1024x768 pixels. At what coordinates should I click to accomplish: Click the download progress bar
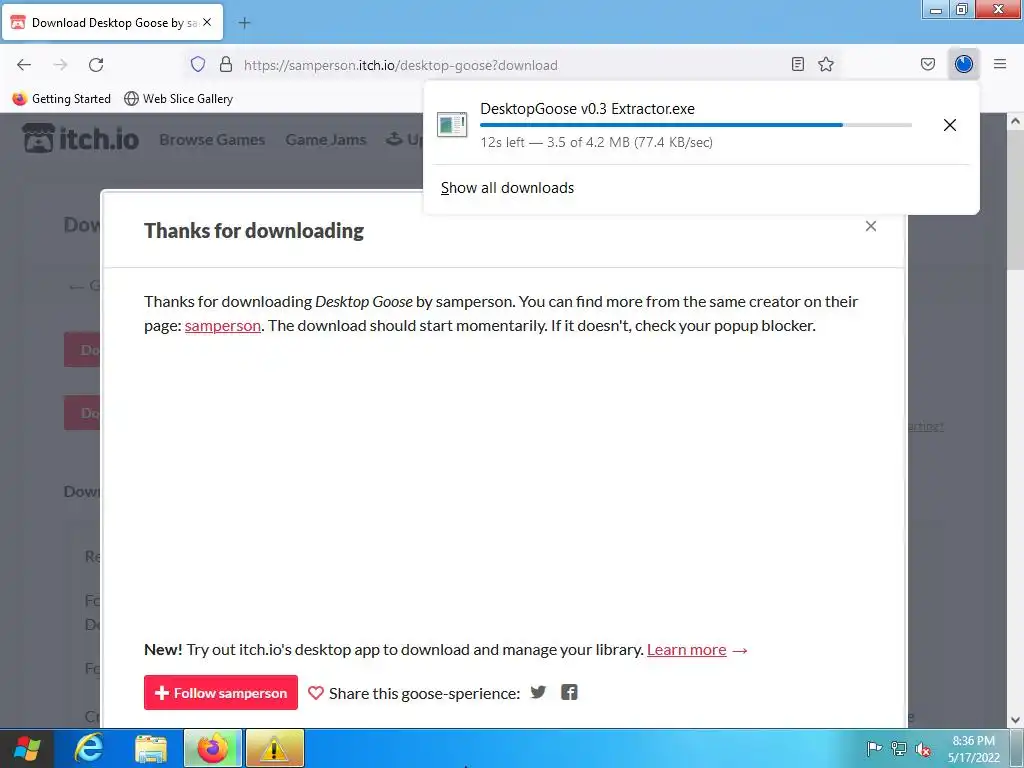[696, 125]
